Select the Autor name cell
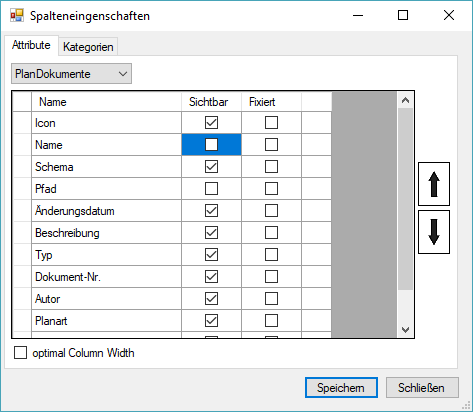Viewport: 473px width, 412px height. tap(107, 299)
